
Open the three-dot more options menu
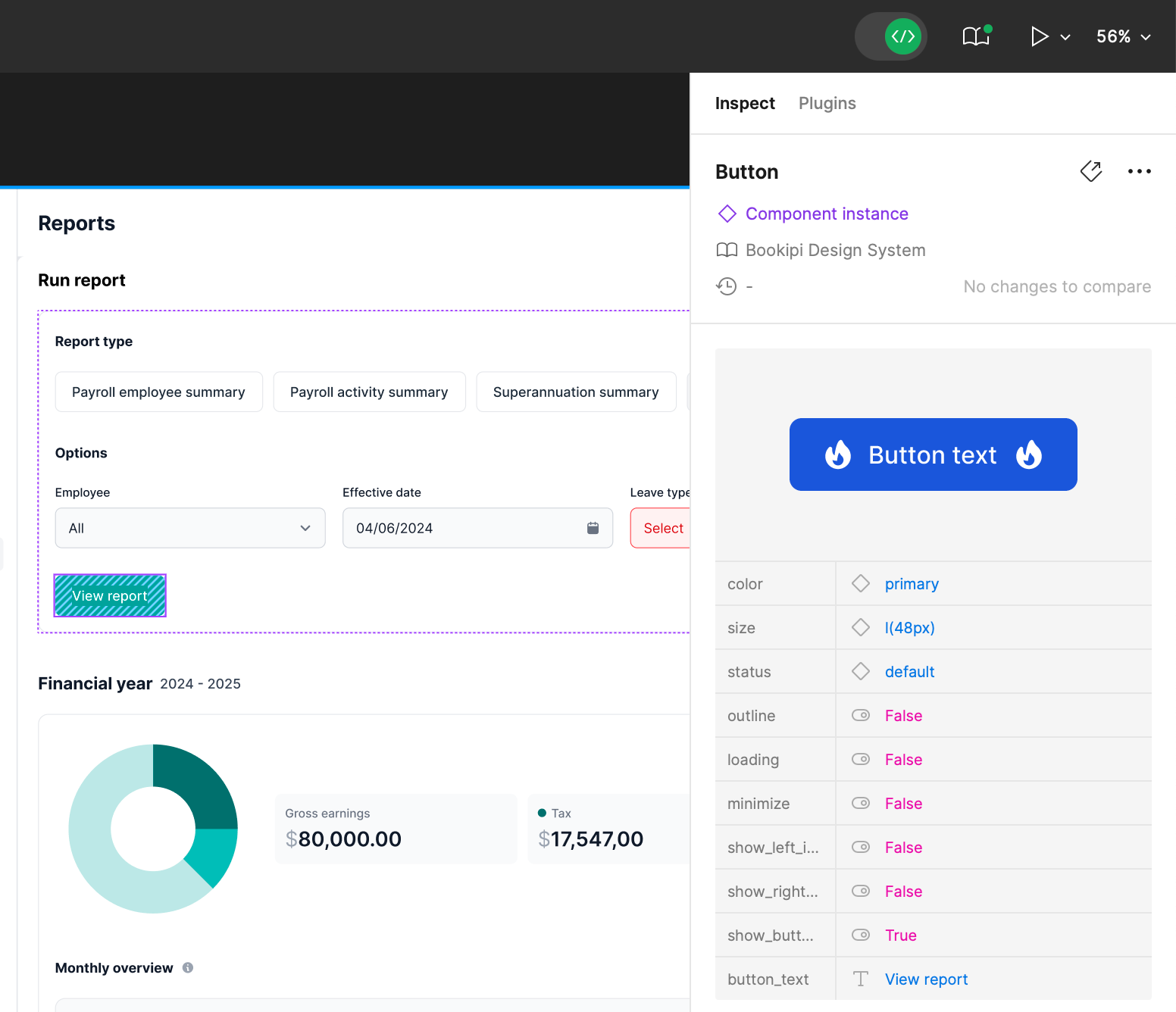pyautogui.click(x=1139, y=171)
